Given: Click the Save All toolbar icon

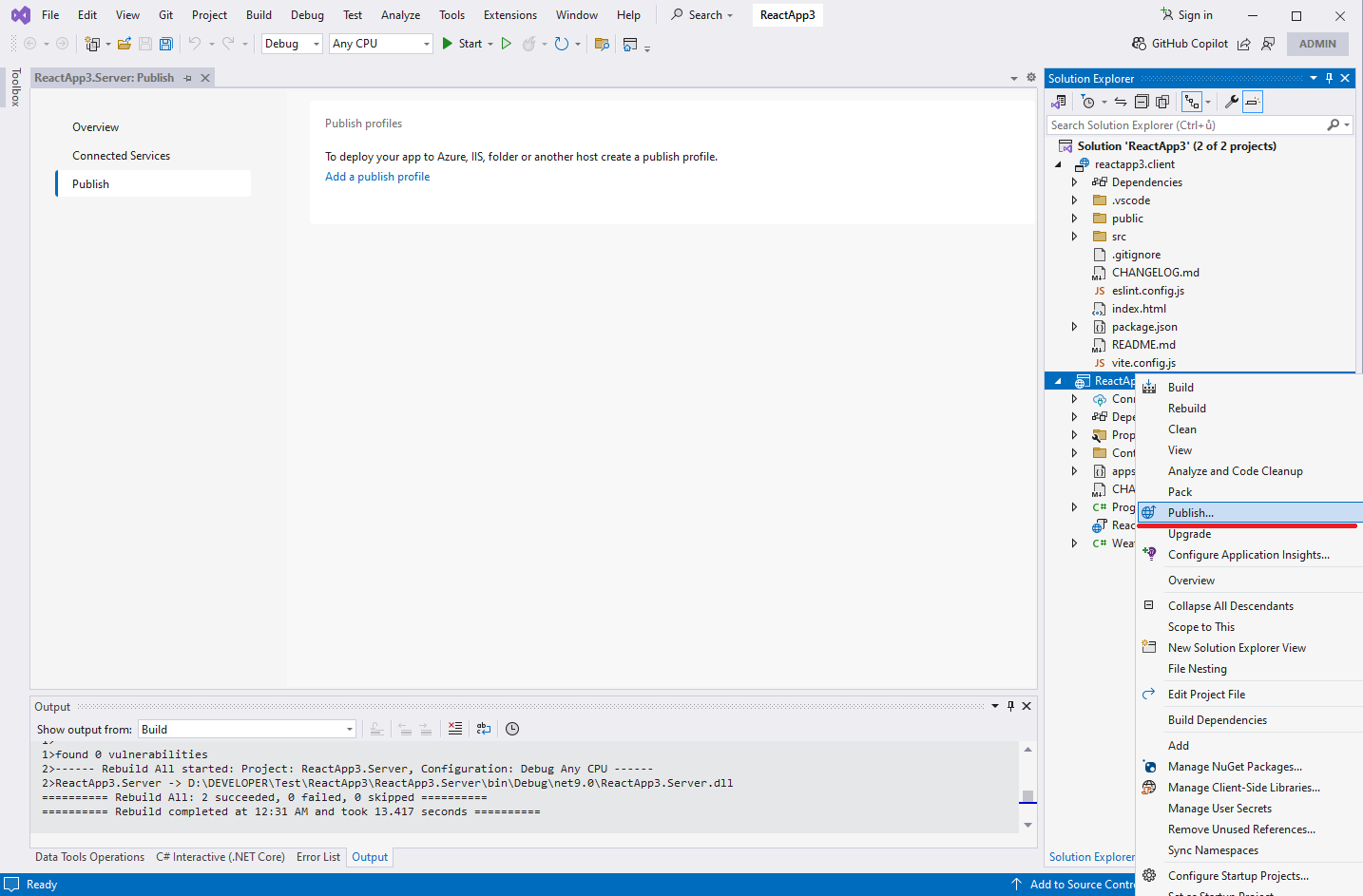Looking at the screenshot, I should 166,44.
